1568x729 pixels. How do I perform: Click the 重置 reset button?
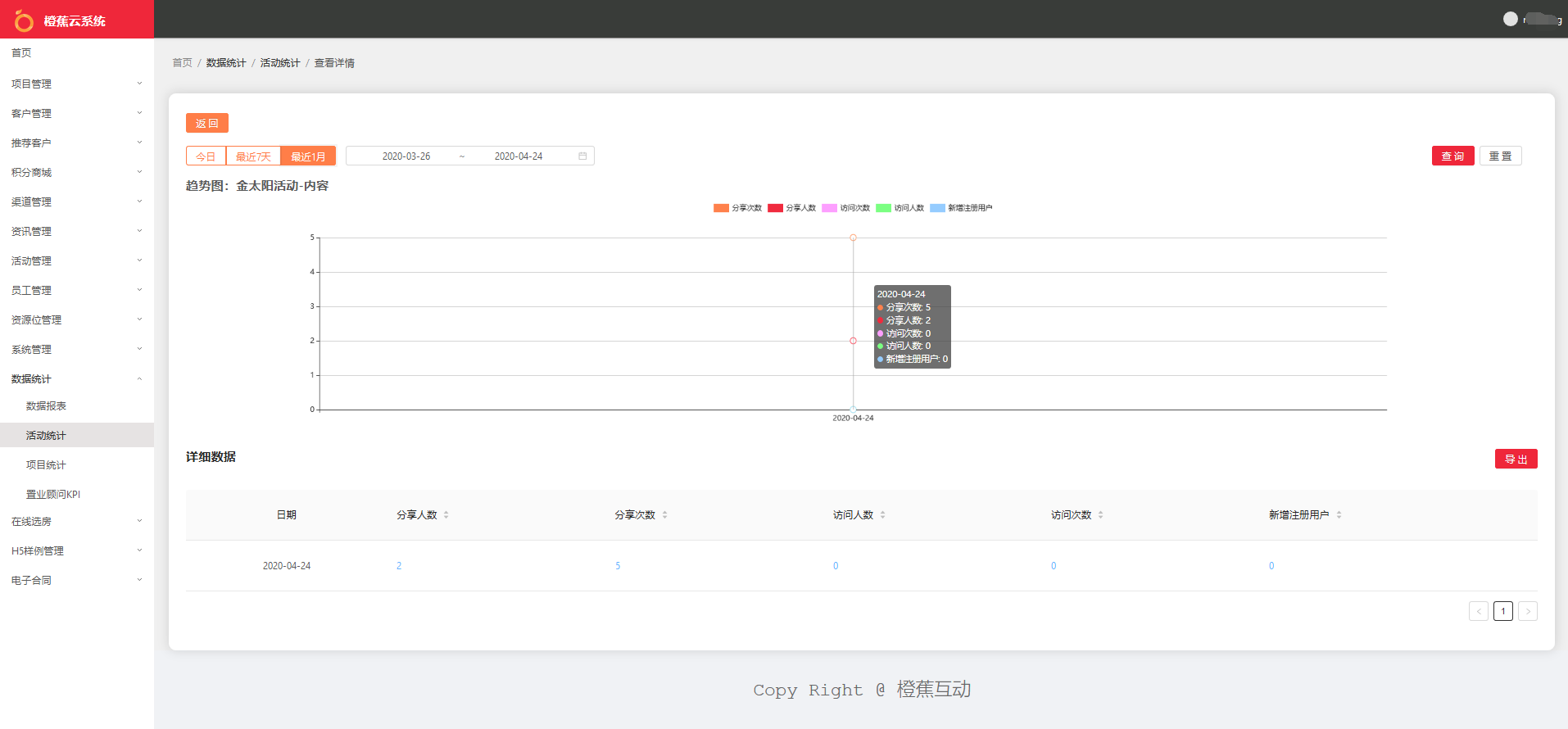1500,156
